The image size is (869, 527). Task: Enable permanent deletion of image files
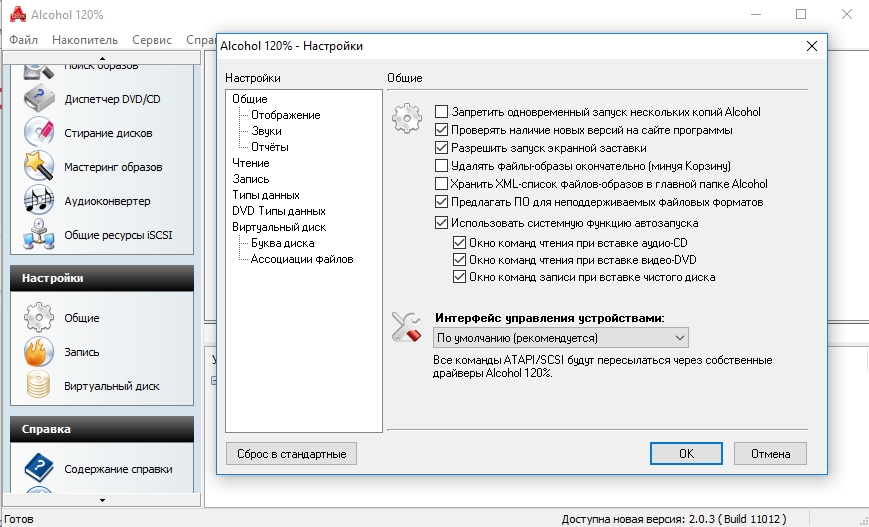pos(441,166)
